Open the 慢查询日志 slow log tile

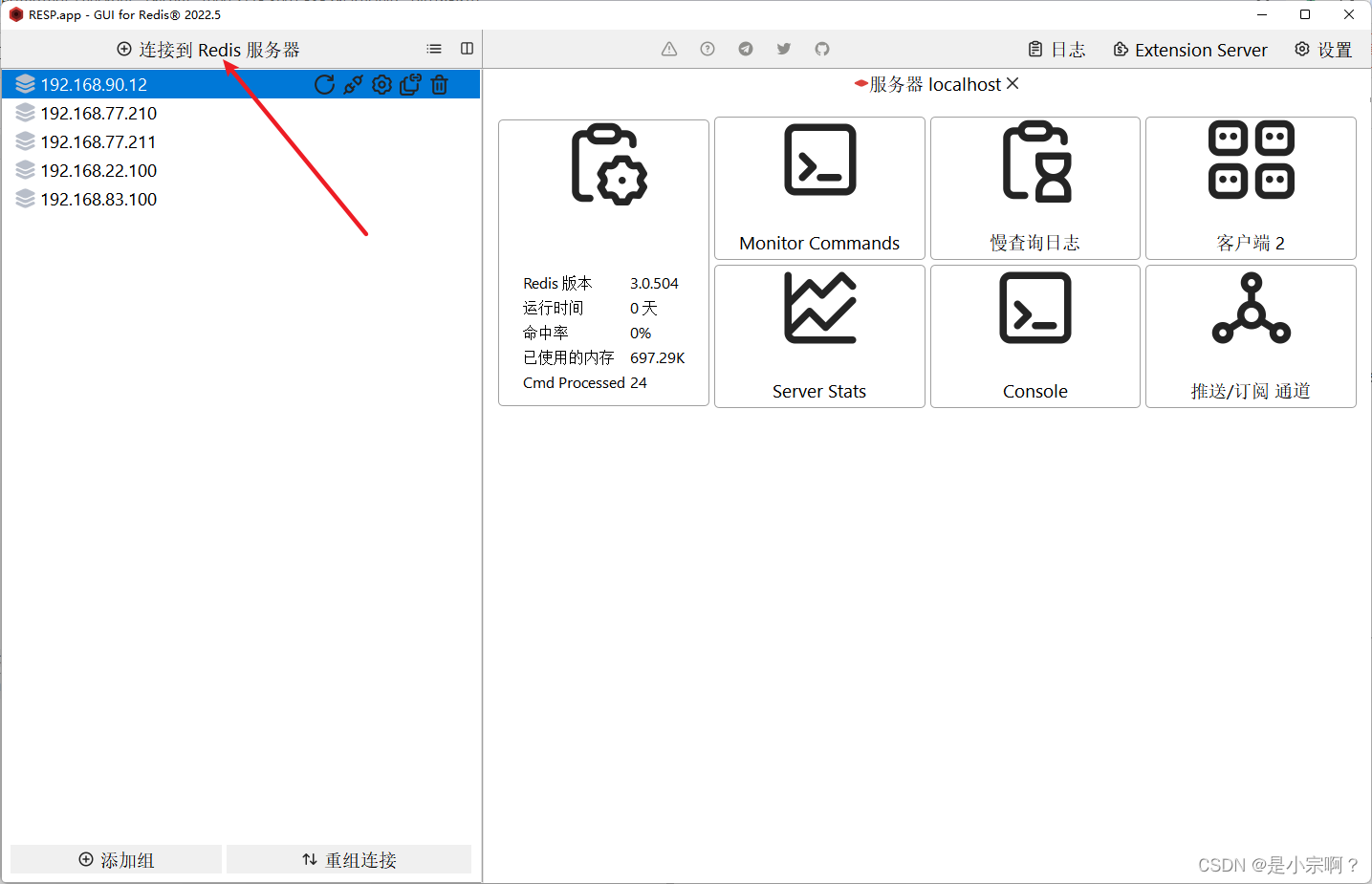pos(1035,188)
